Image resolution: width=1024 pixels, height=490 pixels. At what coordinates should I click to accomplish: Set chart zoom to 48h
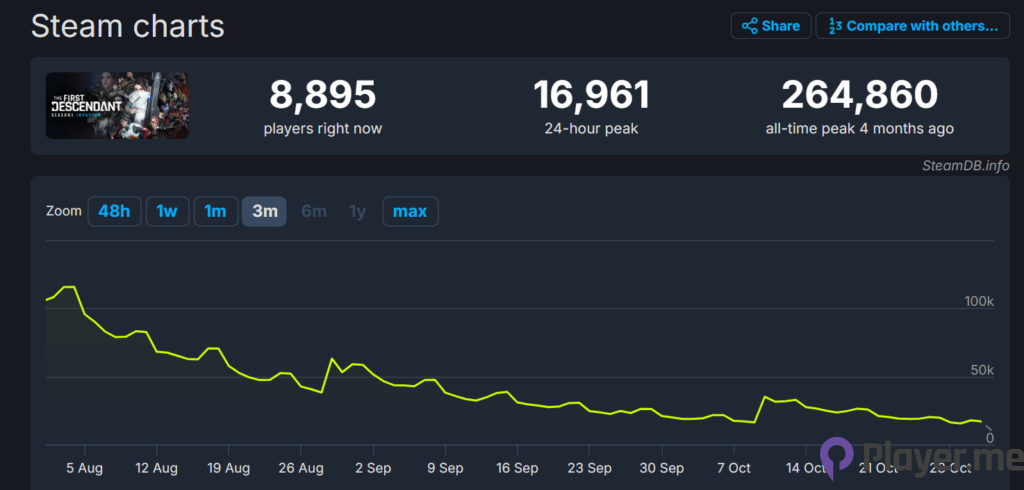pyautogui.click(x=114, y=211)
